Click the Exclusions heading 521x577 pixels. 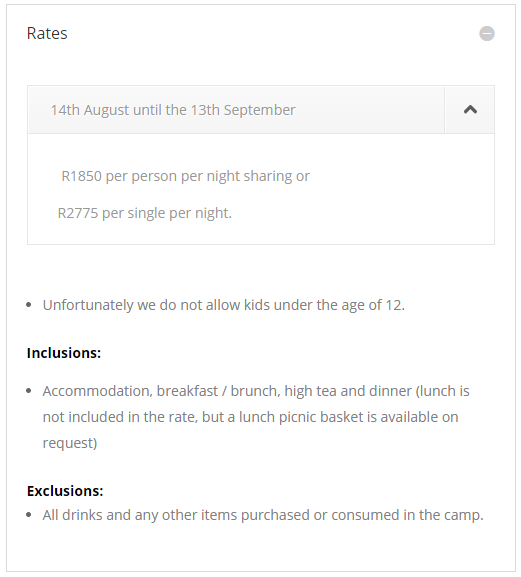pos(65,491)
